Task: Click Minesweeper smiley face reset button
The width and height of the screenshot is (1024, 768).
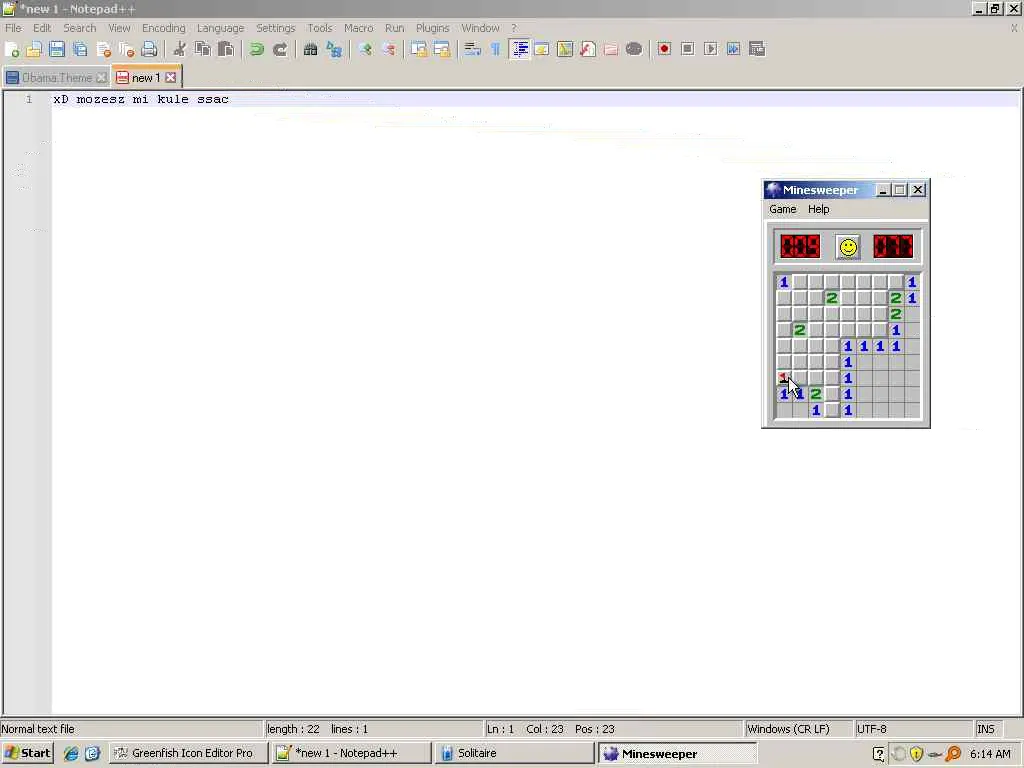Action: coord(848,247)
